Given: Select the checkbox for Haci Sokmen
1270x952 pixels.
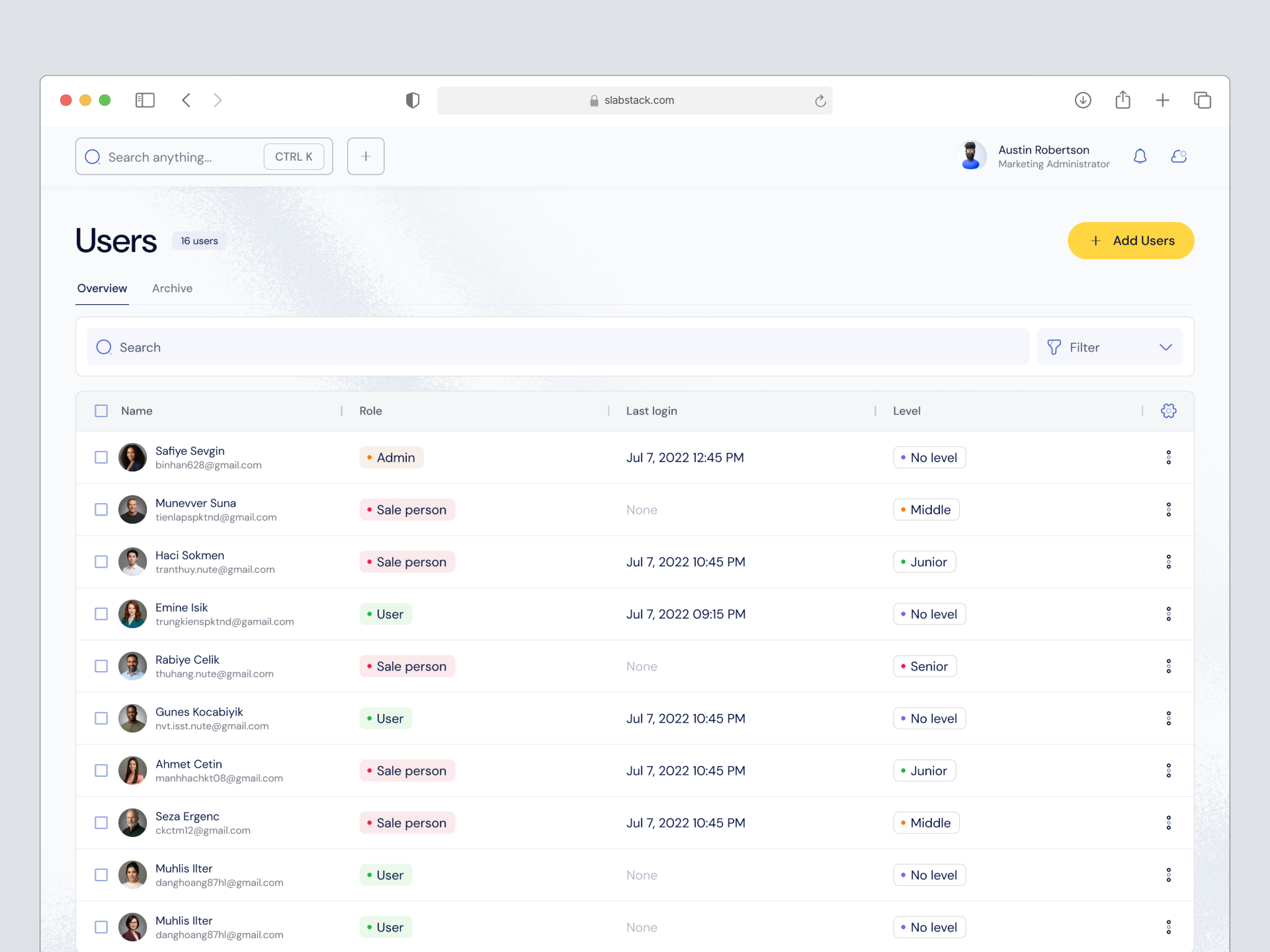Looking at the screenshot, I should (101, 562).
